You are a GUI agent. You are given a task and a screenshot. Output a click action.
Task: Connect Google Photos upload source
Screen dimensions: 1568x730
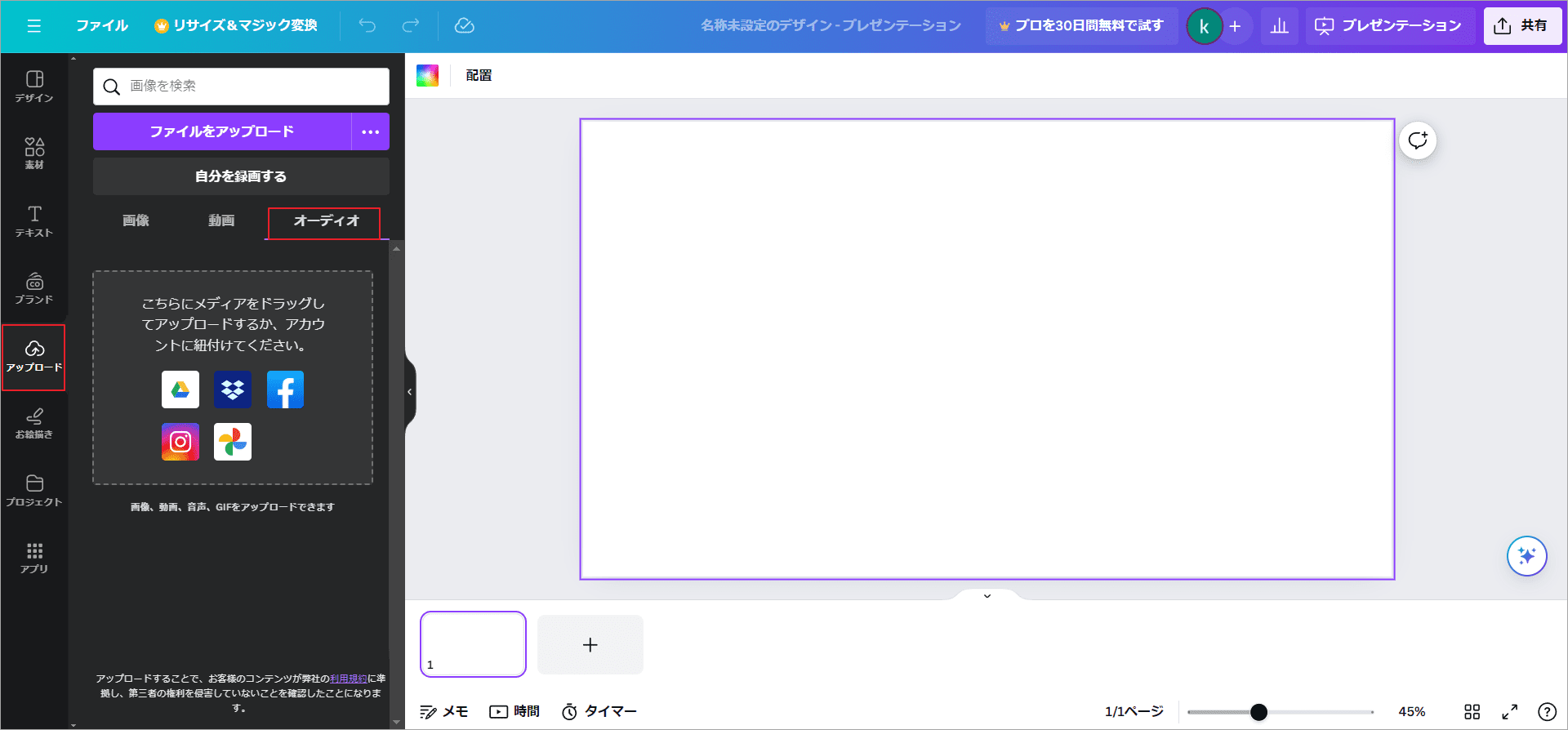pos(233,442)
